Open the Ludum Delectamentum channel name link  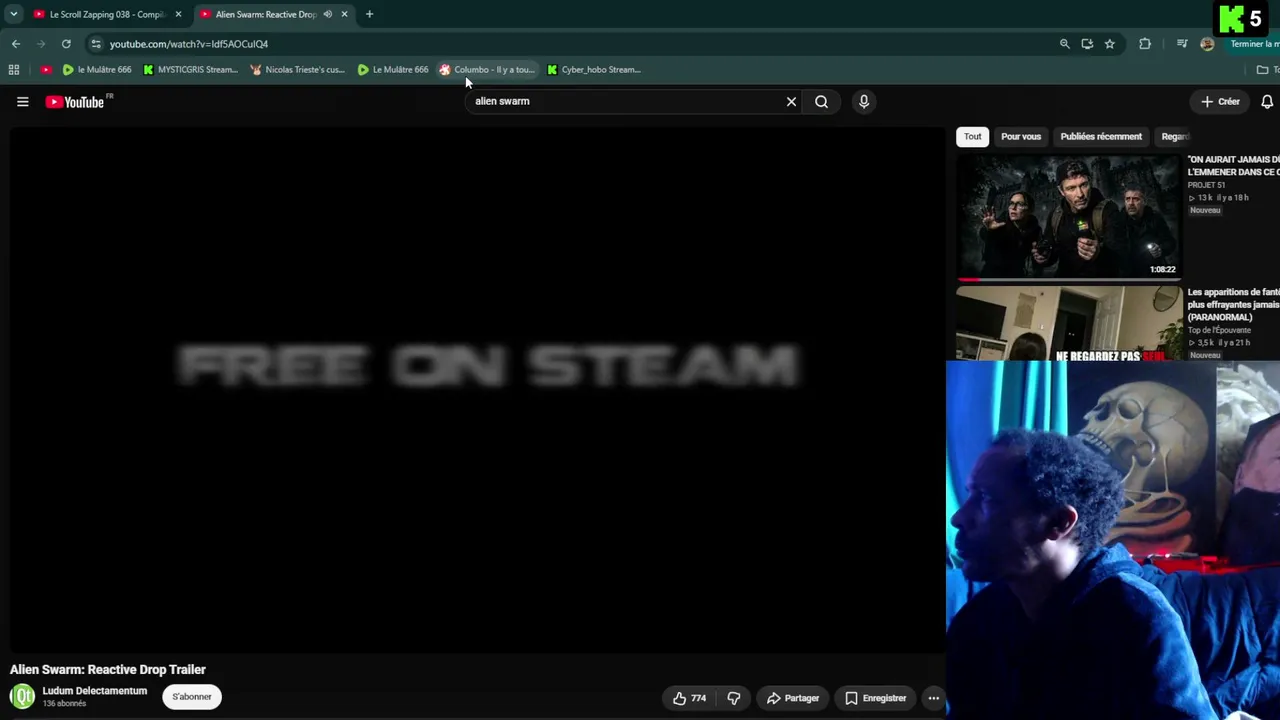pos(94,691)
